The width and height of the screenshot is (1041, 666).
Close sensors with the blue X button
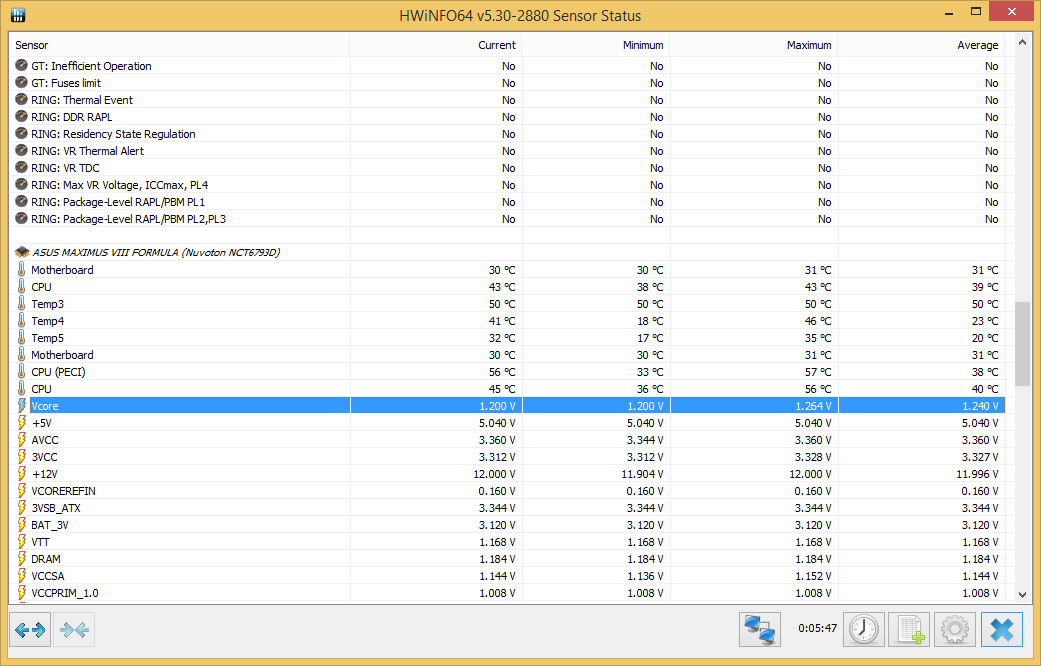pyautogui.click(x=1002, y=629)
